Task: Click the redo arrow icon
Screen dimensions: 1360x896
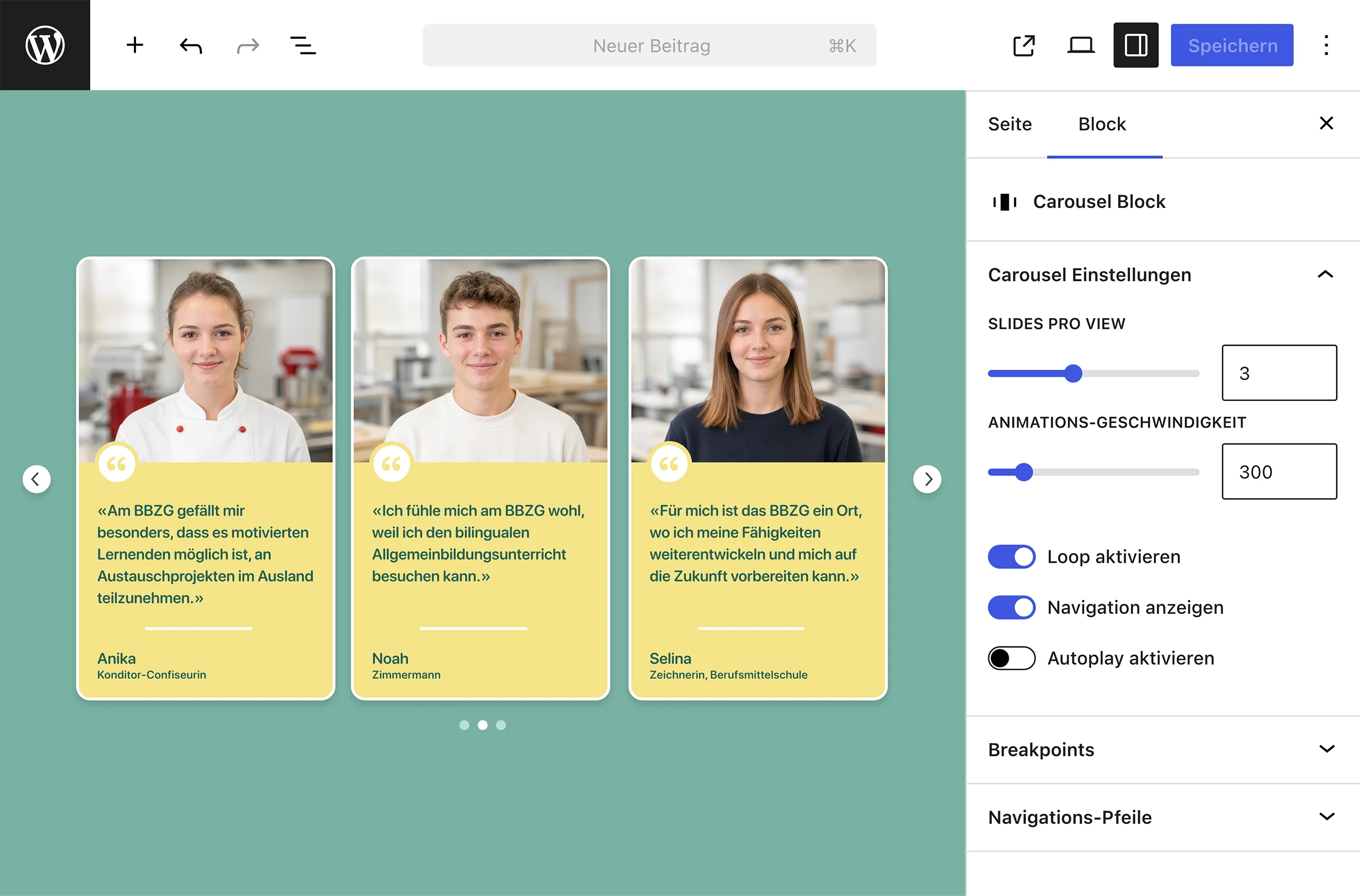Action: pos(248,45)
